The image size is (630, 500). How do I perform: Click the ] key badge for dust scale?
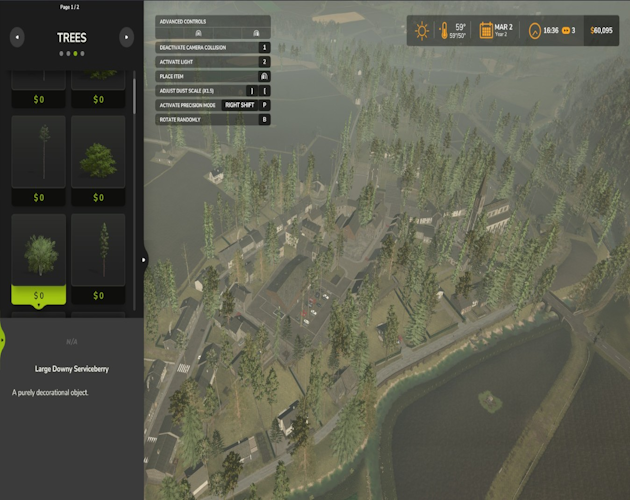click(x=252, y=91)
